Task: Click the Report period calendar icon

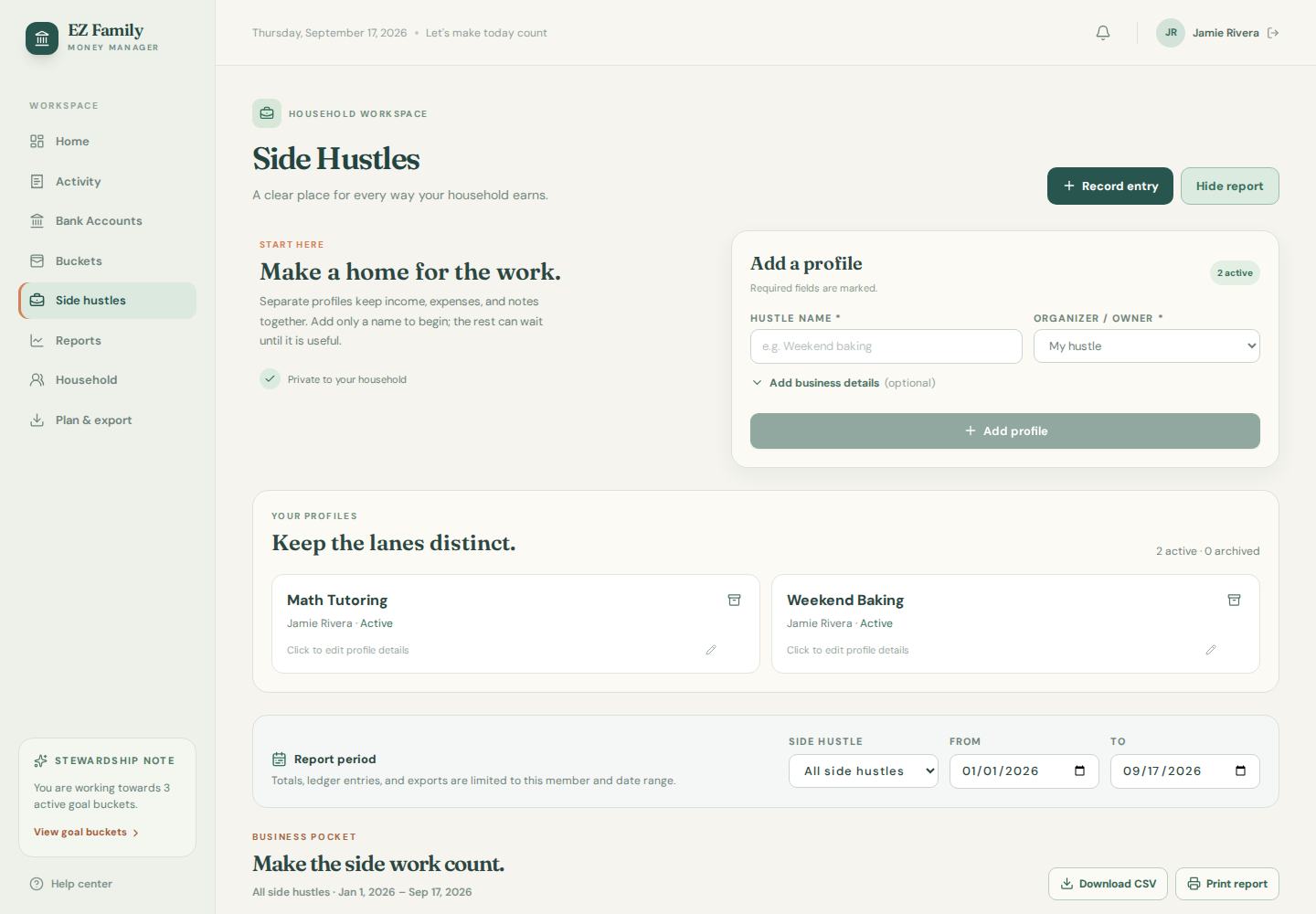Action: pos(279,760)
